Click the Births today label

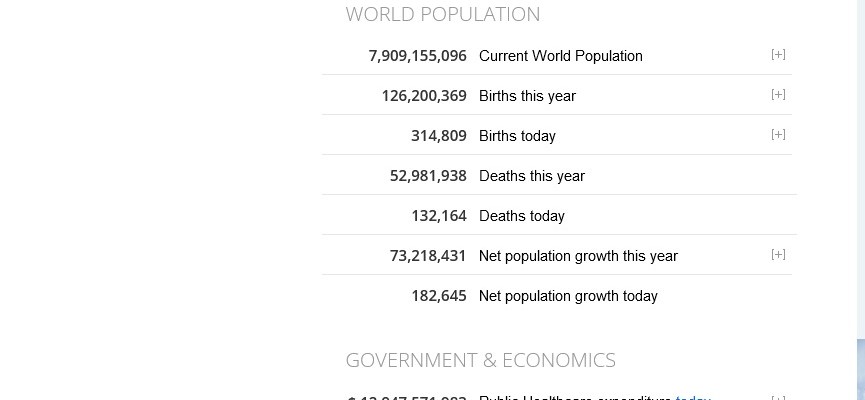coord(517,136)
